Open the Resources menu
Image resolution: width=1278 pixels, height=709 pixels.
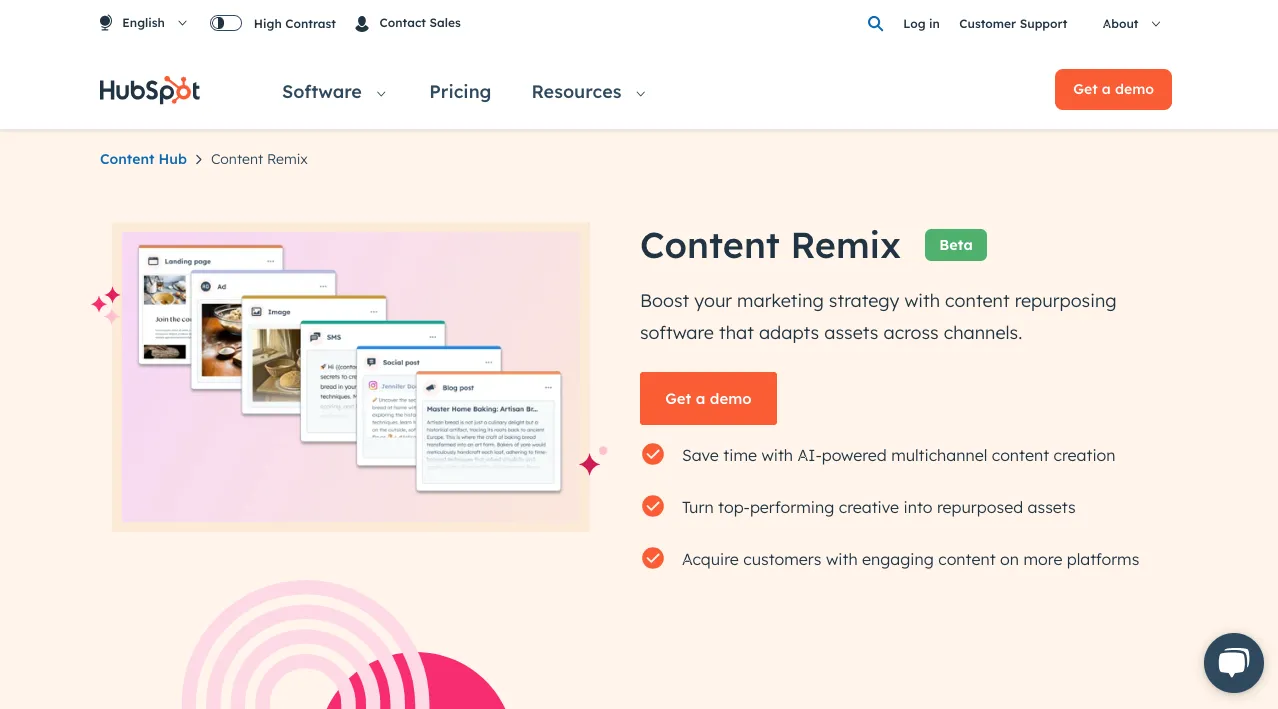[576, 92]
